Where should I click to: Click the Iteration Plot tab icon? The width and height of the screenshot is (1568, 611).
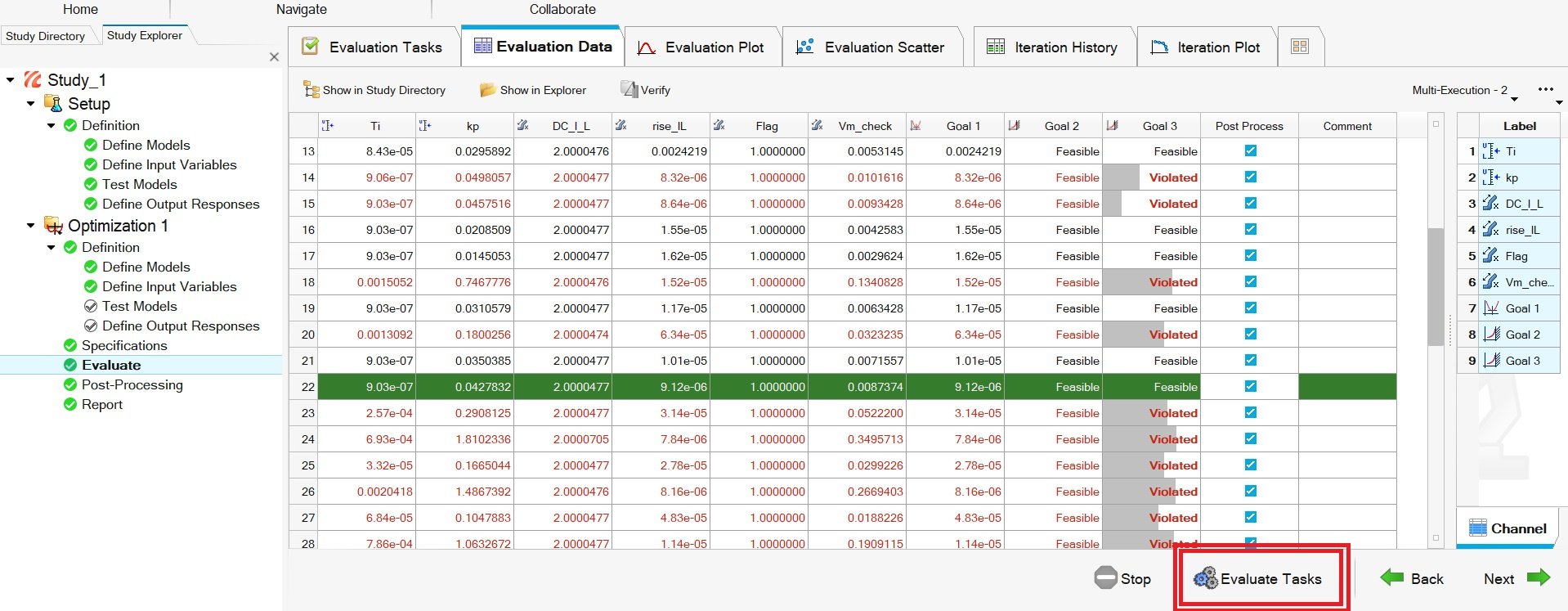(x=1159, y=47)
